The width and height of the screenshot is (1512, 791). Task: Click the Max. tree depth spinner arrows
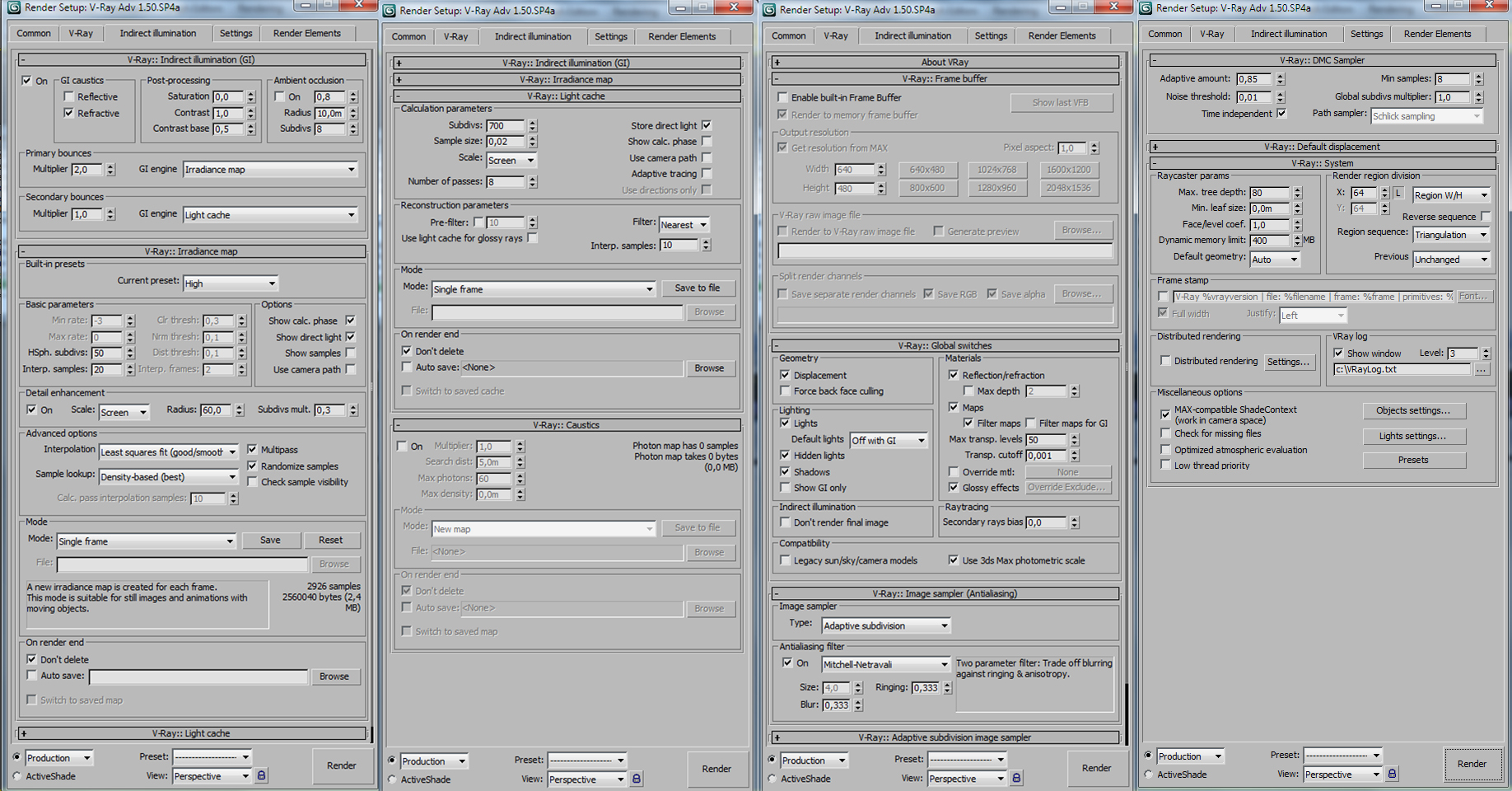[1298, 193]
